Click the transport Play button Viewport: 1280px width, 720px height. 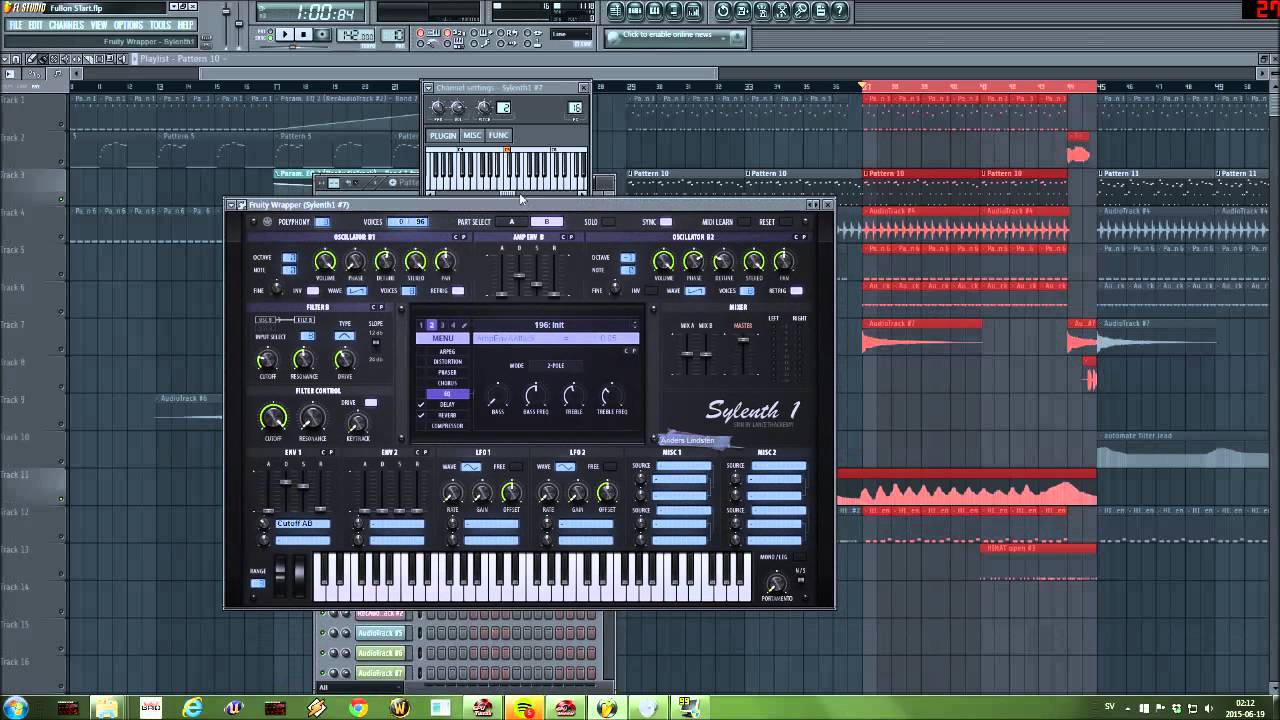pyautogui.click(x=285, y=35)
